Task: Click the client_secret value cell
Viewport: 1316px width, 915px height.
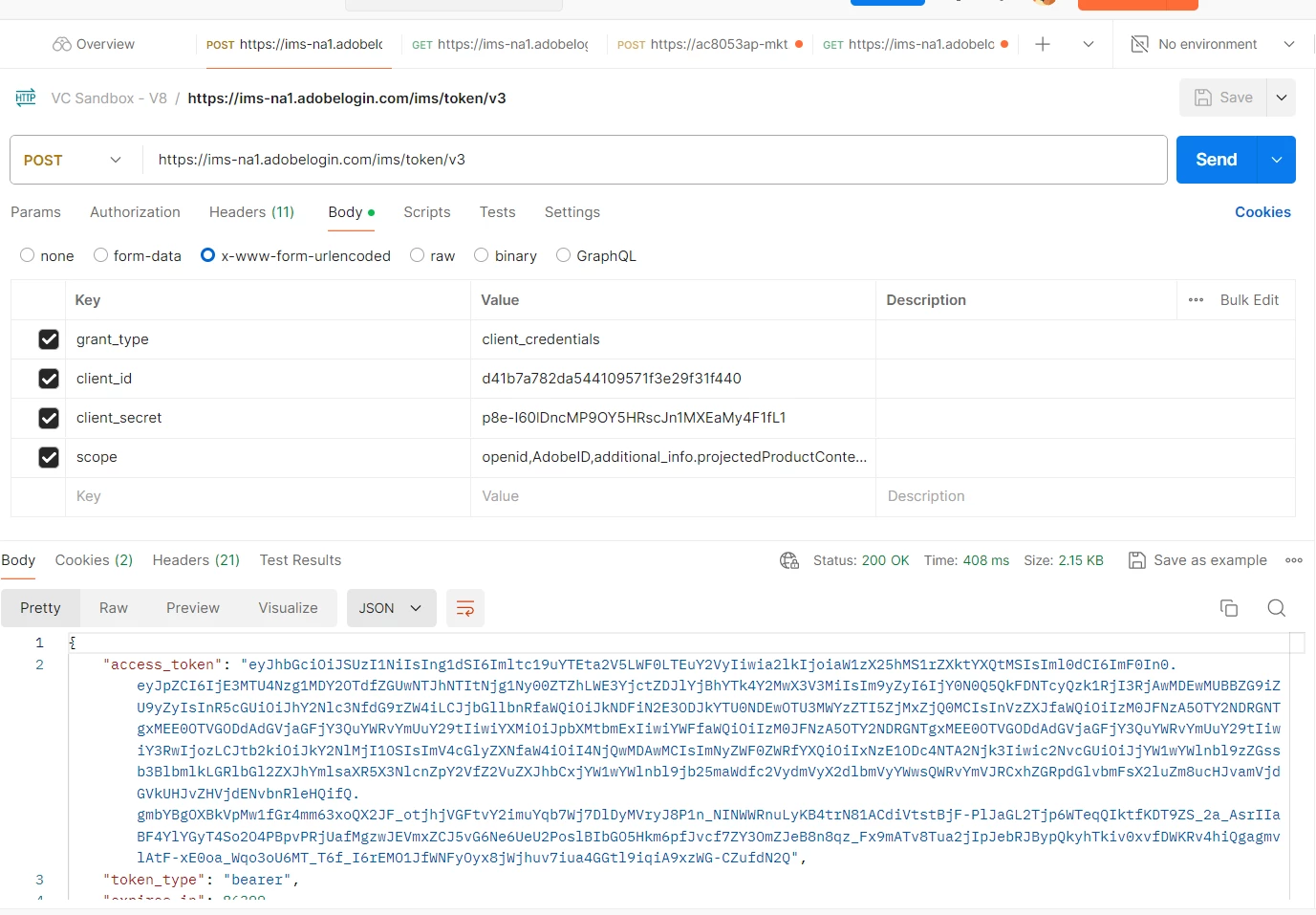Action: 673,418
